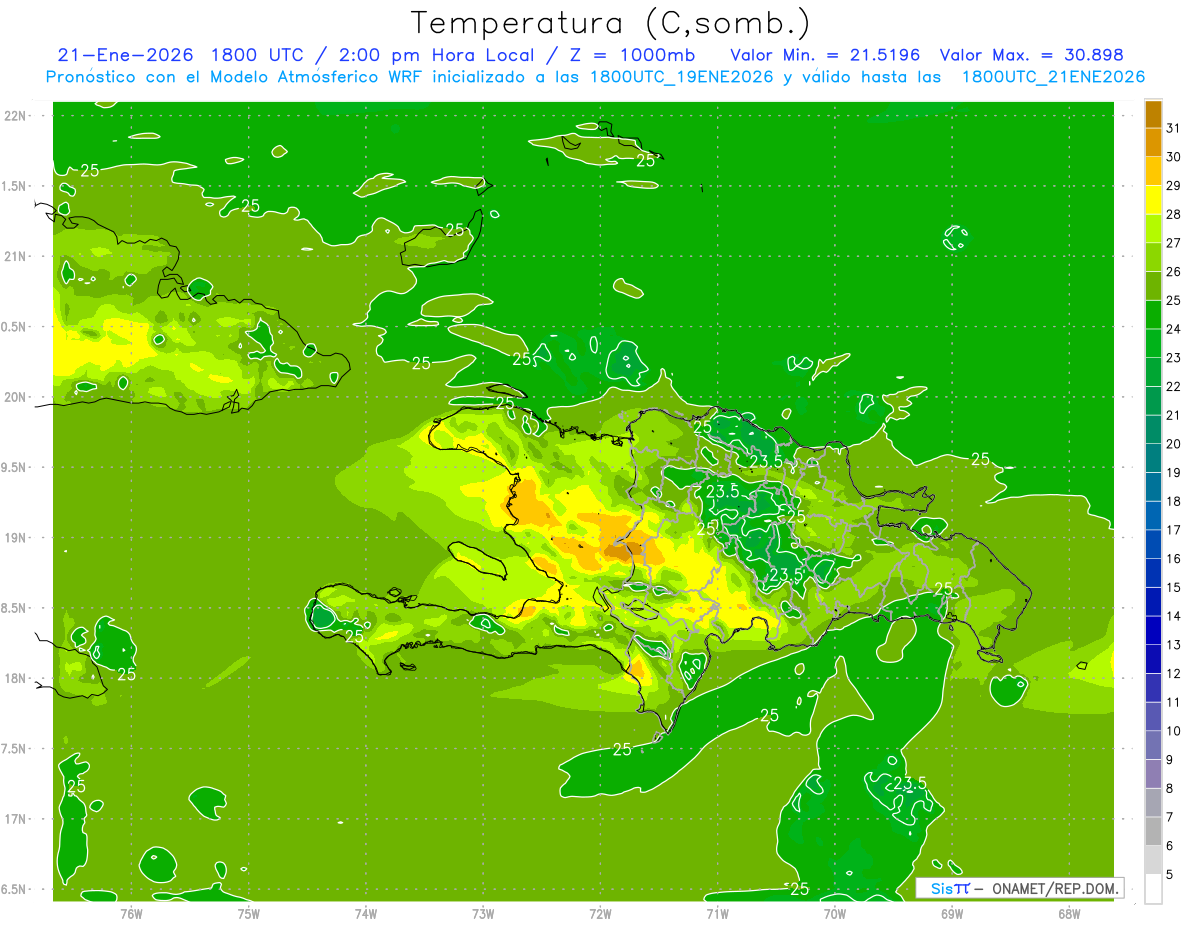Click the '73W' longitude axis label
Image resolution: width=1200 pixels, height=927 pixels.
[x=483, y=913]
